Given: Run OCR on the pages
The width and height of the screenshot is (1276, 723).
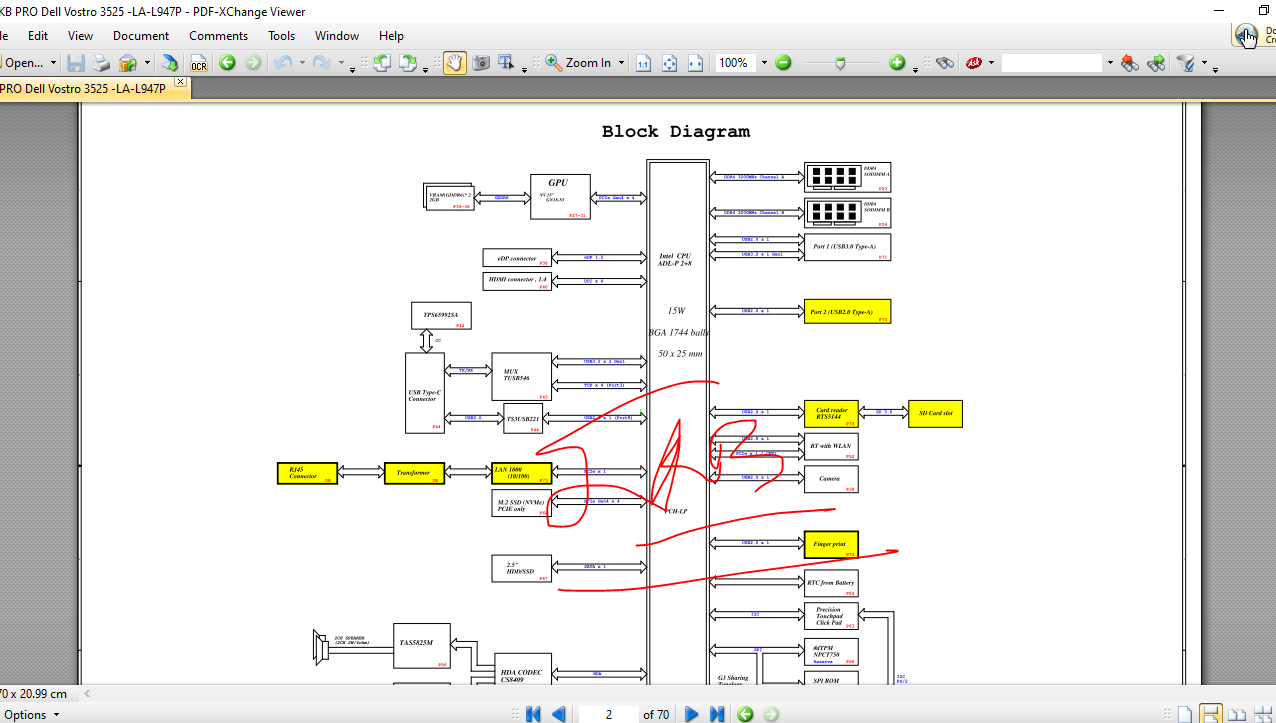Looking at the screenshot, I should click(x=198, y=63).
